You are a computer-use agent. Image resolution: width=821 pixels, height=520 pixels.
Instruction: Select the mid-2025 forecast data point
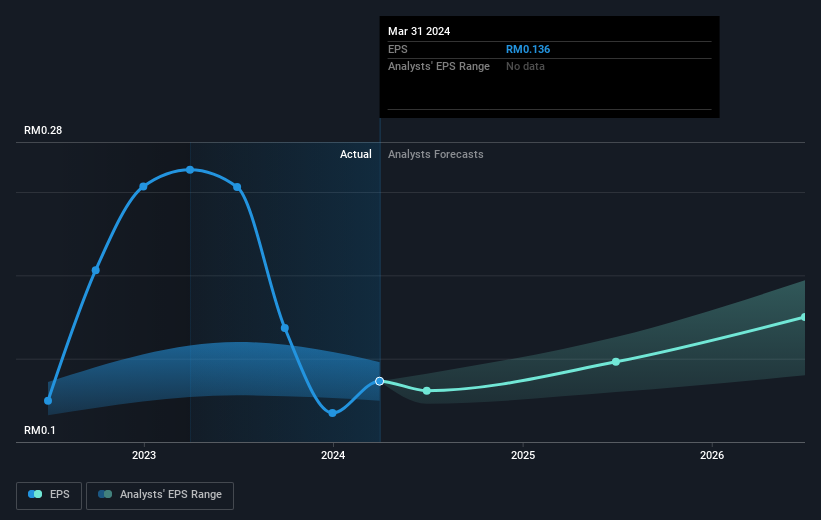pos(616,362)
